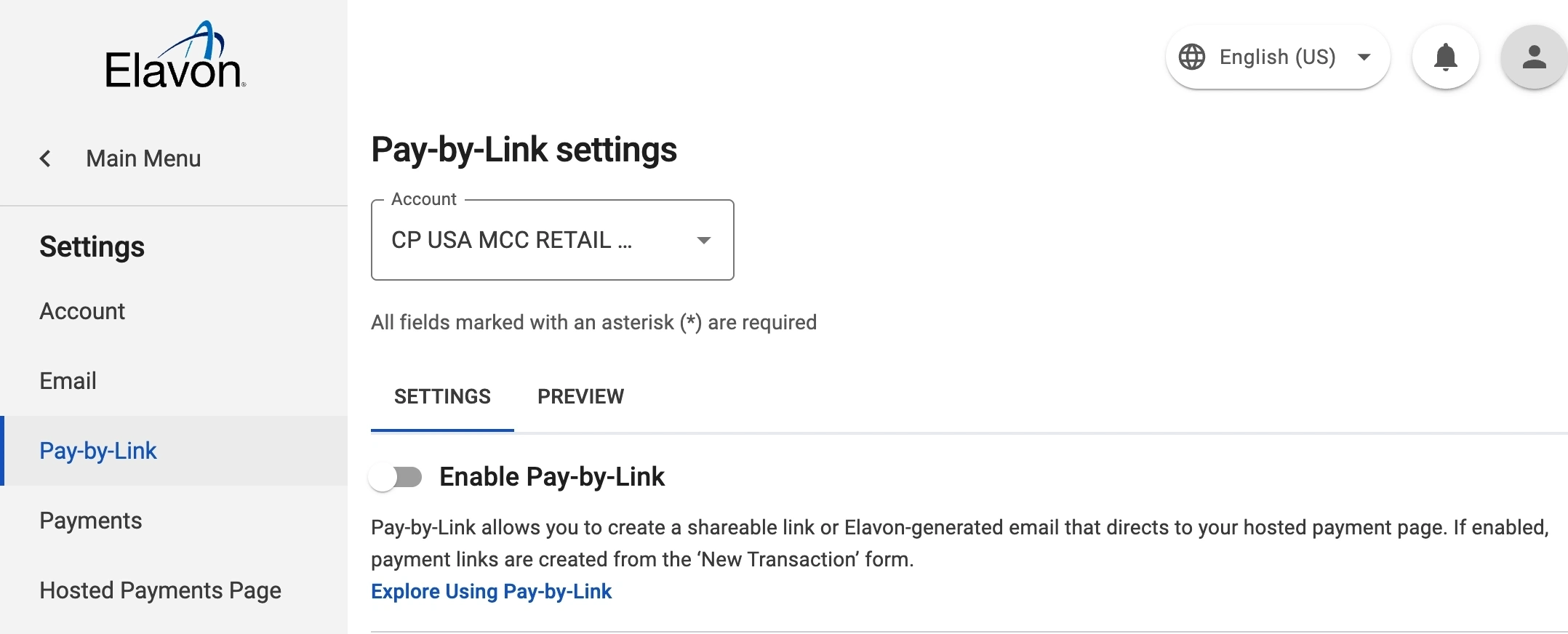Screen dimensions: 1568x634
Task: Toggle the Enable Pay-by-Link switch
Action: coord(396,478)
